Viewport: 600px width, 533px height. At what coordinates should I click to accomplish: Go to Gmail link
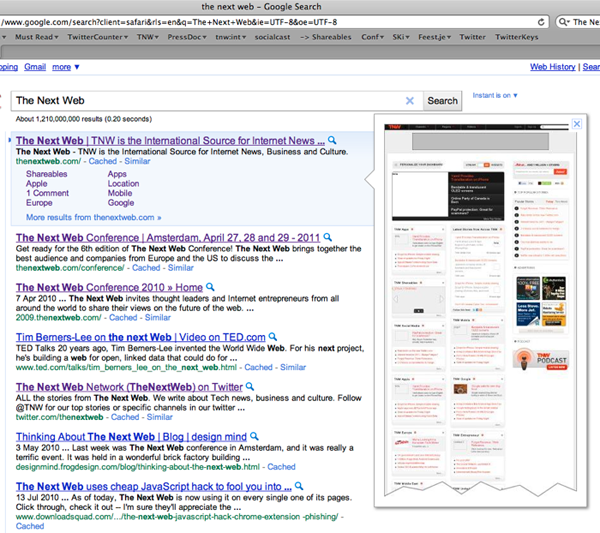coord(35,67)
